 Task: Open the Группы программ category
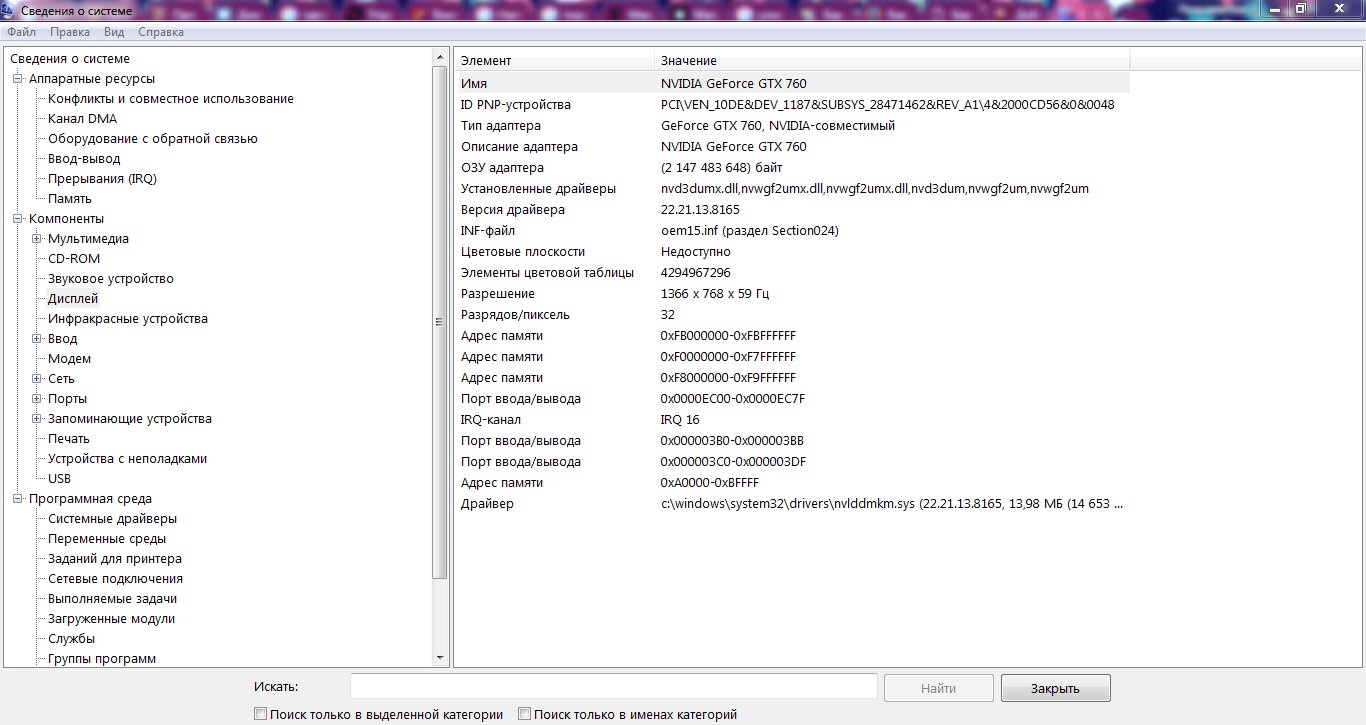coord(102,659)
